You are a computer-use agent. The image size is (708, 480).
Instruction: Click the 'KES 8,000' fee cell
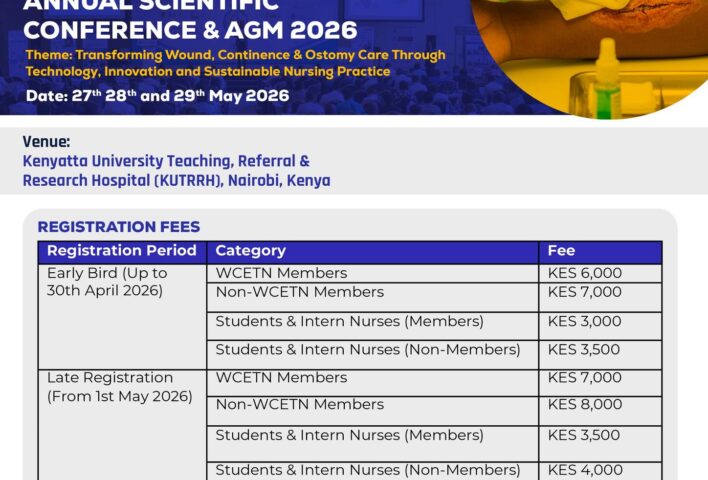click(601, 411)
